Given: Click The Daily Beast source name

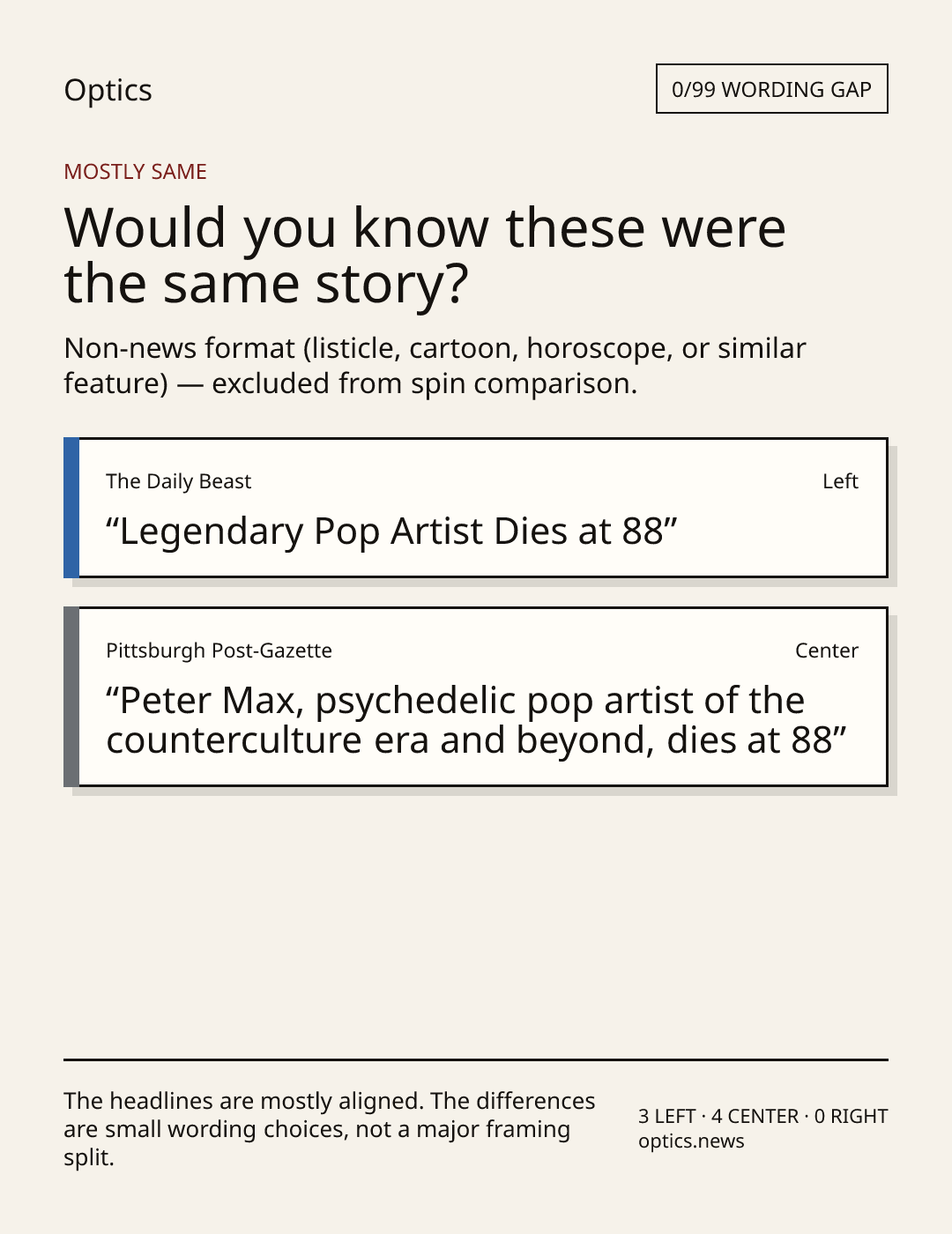Looking at the screenshot, I should tap(179, 481).
